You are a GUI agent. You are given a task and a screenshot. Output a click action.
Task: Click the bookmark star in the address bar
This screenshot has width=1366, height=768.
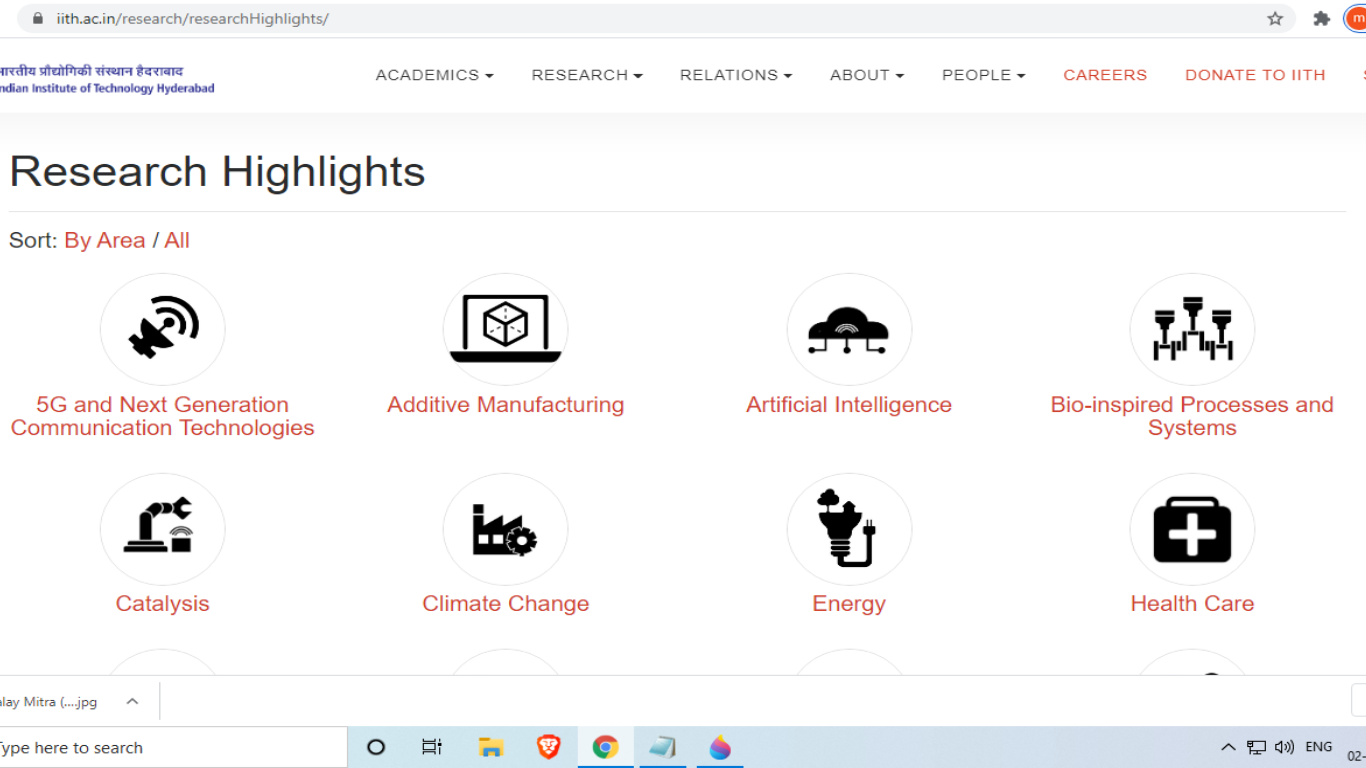tap(1275, 17)
